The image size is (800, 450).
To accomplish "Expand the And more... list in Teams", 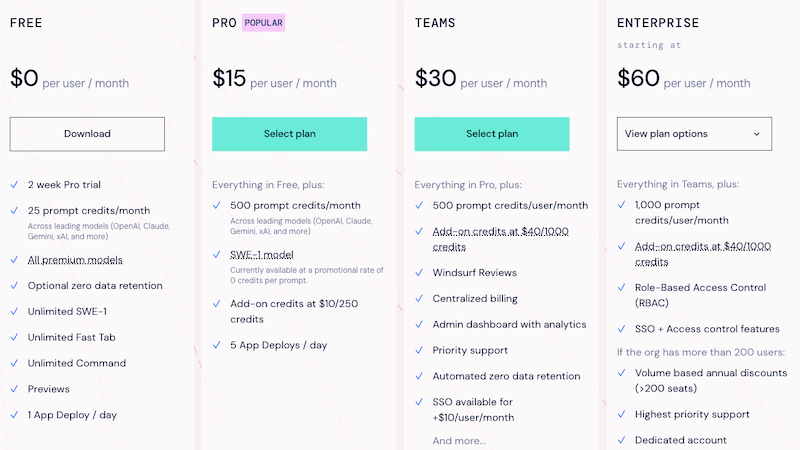I will click(x=459, y=441).
